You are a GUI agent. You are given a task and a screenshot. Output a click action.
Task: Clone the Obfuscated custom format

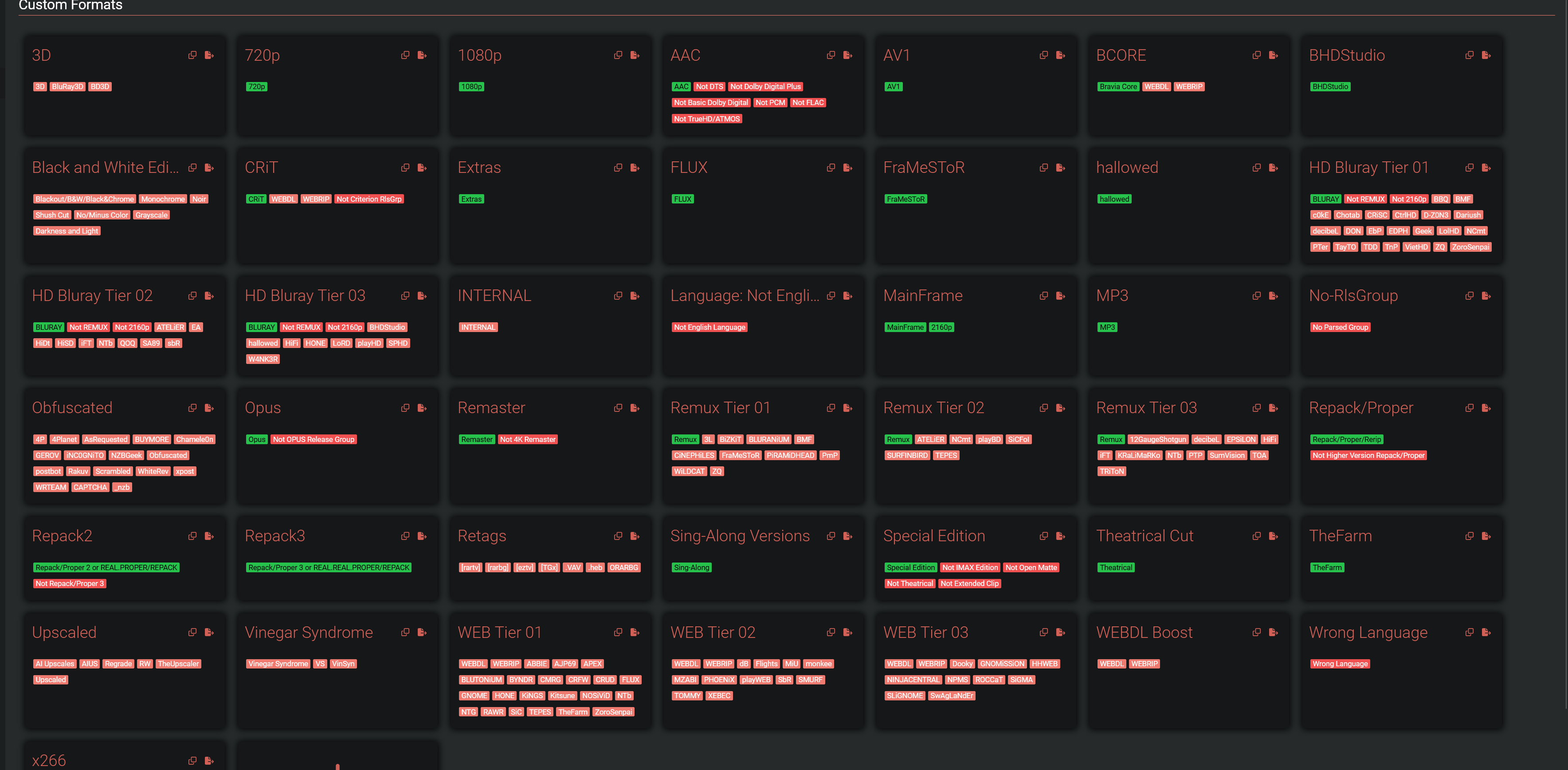[192, 408]
